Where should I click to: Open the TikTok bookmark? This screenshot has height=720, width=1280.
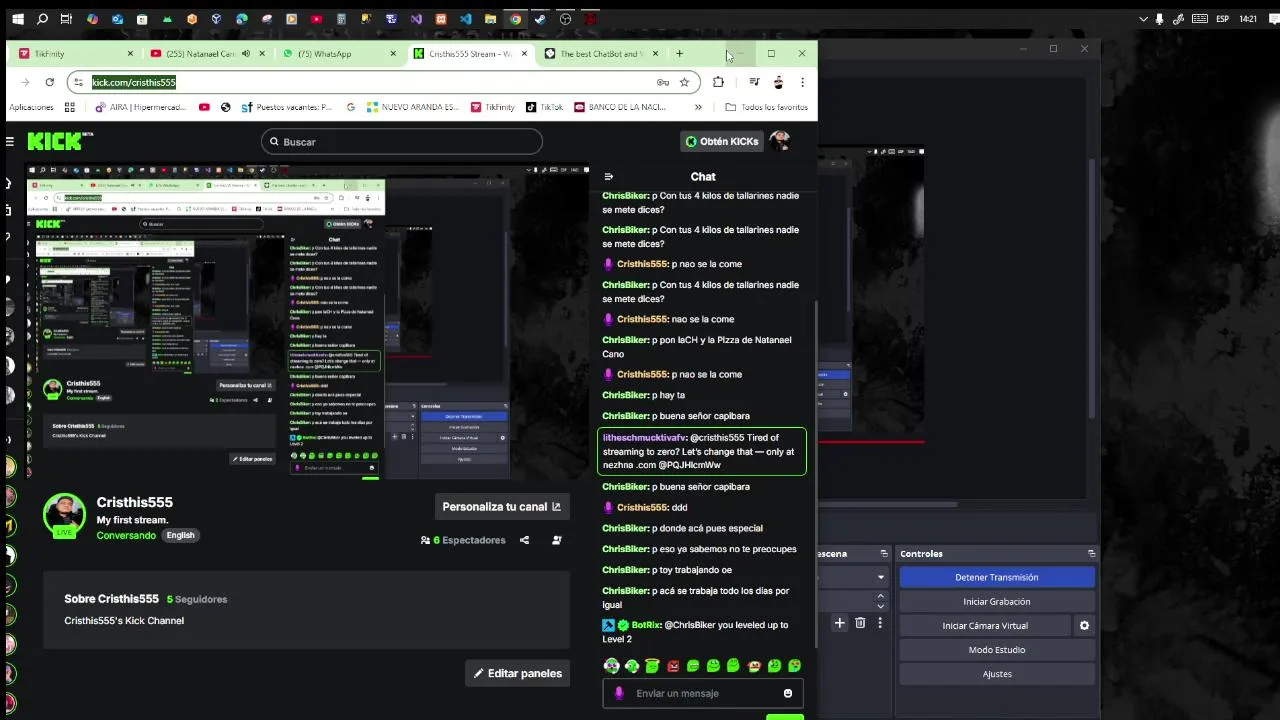coord(545,107)
